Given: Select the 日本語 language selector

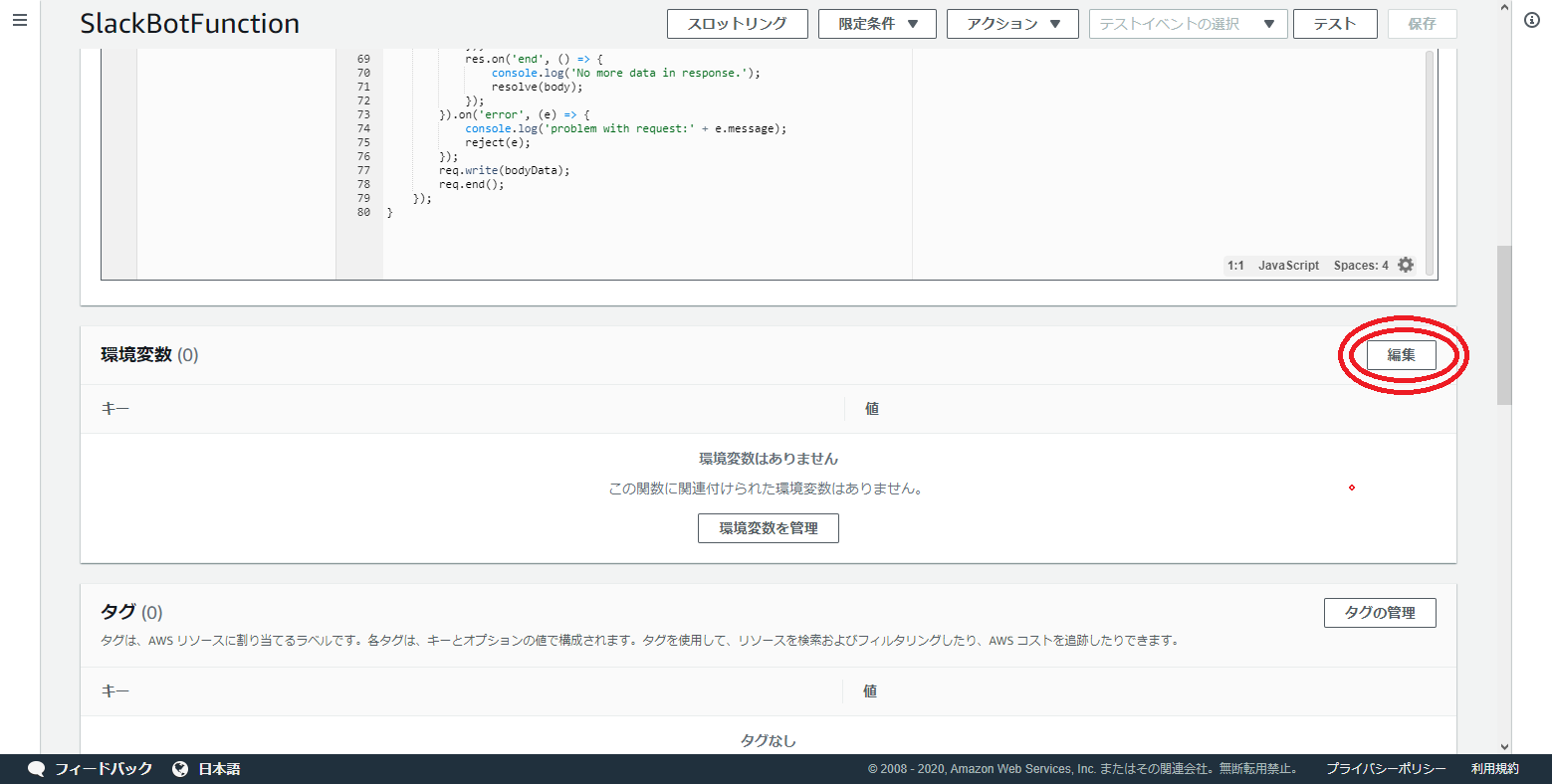Looking at the screenshot, I should (x=219, y=769).
